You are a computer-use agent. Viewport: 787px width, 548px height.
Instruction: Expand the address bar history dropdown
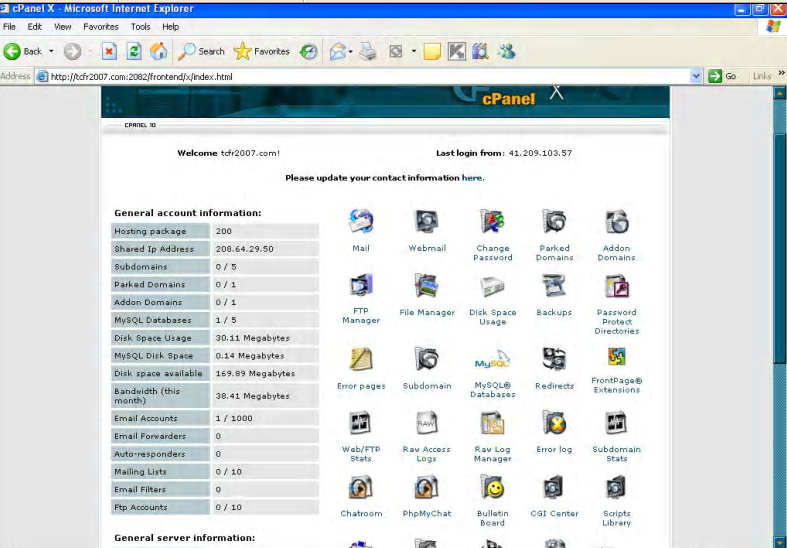point(696,76)
